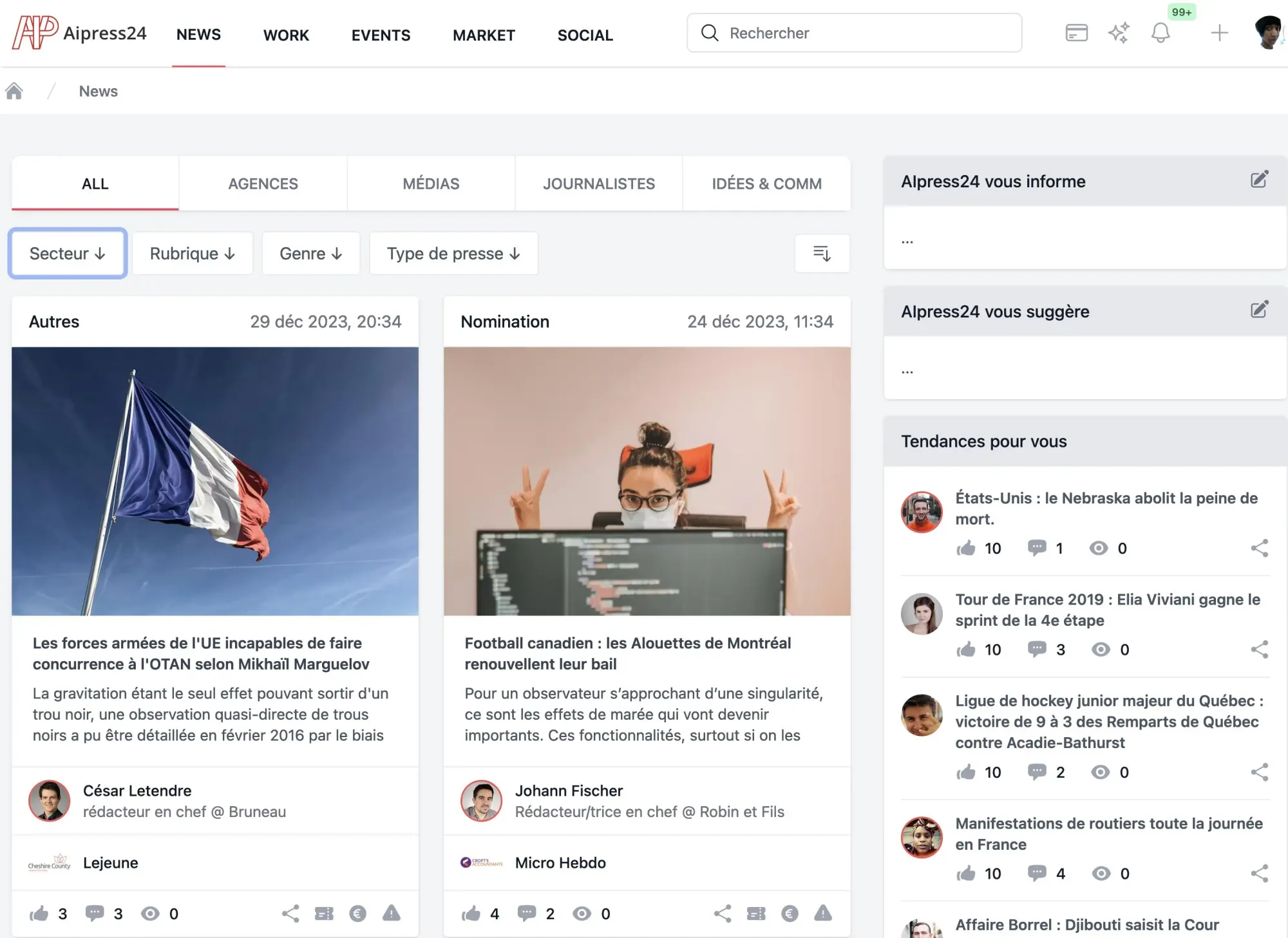The width and height of the screenshot is (1288, 938).
Task: Report the Football canadien article via warning icon
Action: (823, 913)
